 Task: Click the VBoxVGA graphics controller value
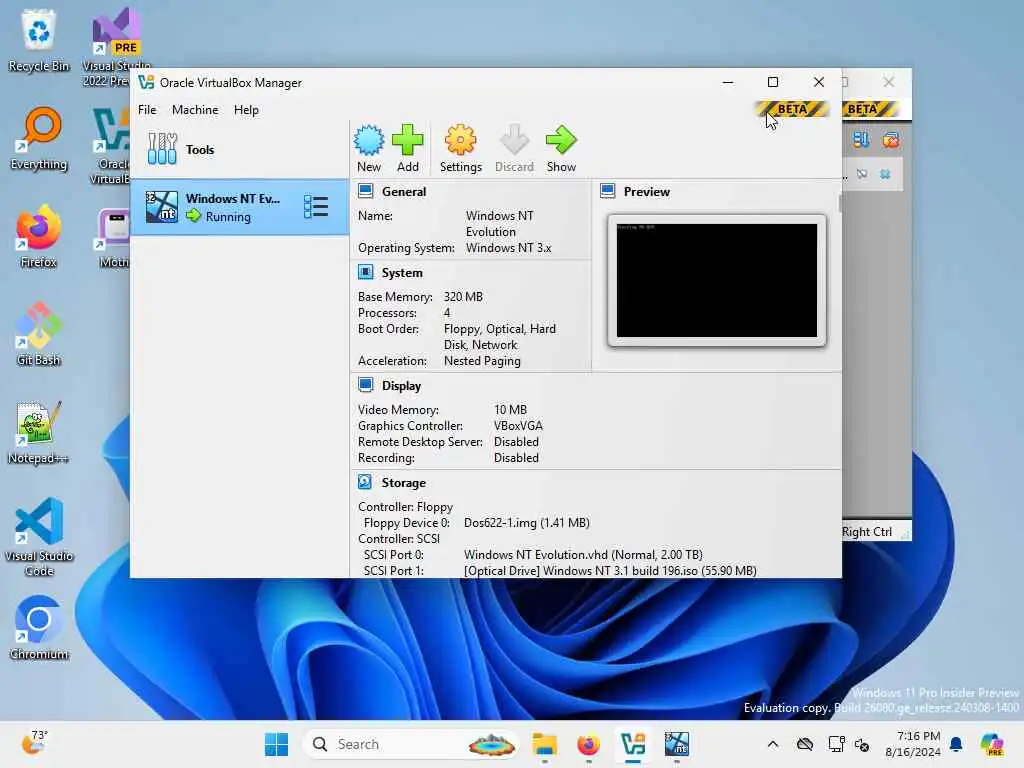tap(518, 426)
